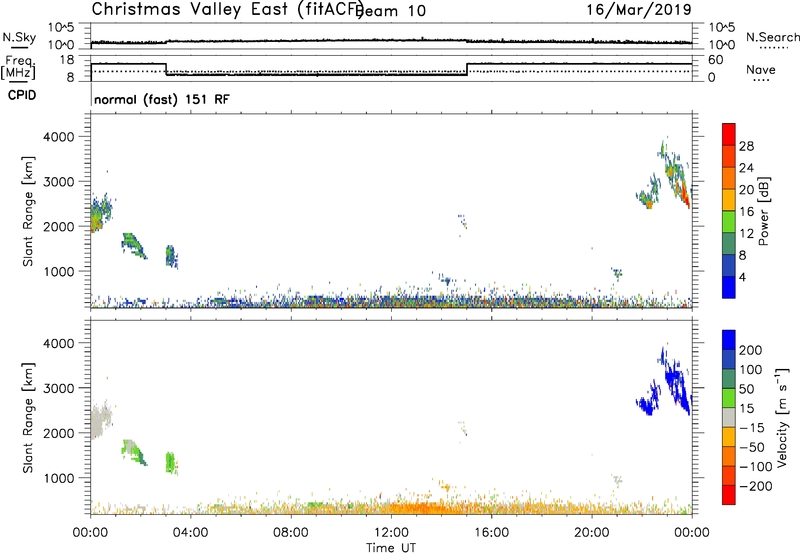800x554 pixels.
Task: Click the "20:00" time axis label
Action: tap(591, 533)
